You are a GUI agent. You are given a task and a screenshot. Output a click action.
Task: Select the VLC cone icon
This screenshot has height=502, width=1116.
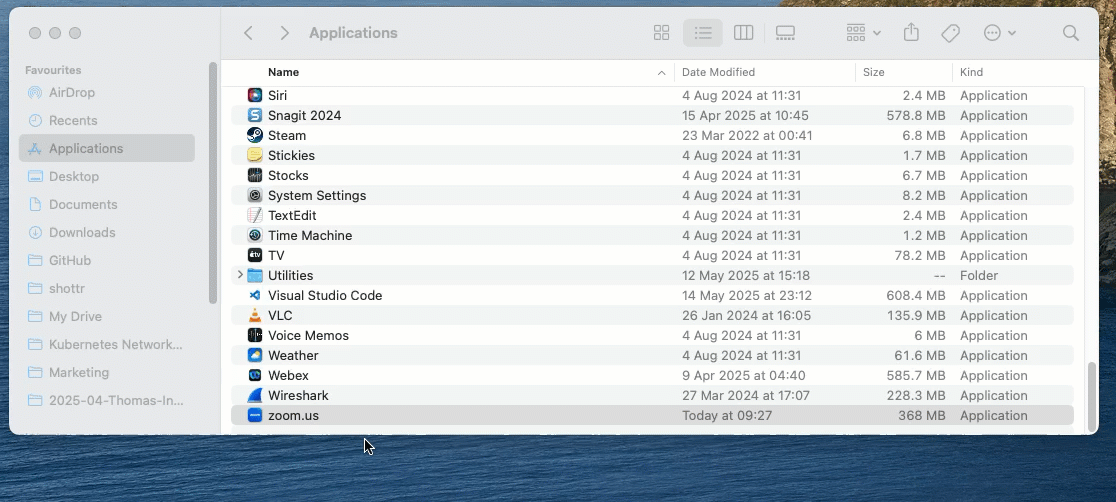coord(255,315)
